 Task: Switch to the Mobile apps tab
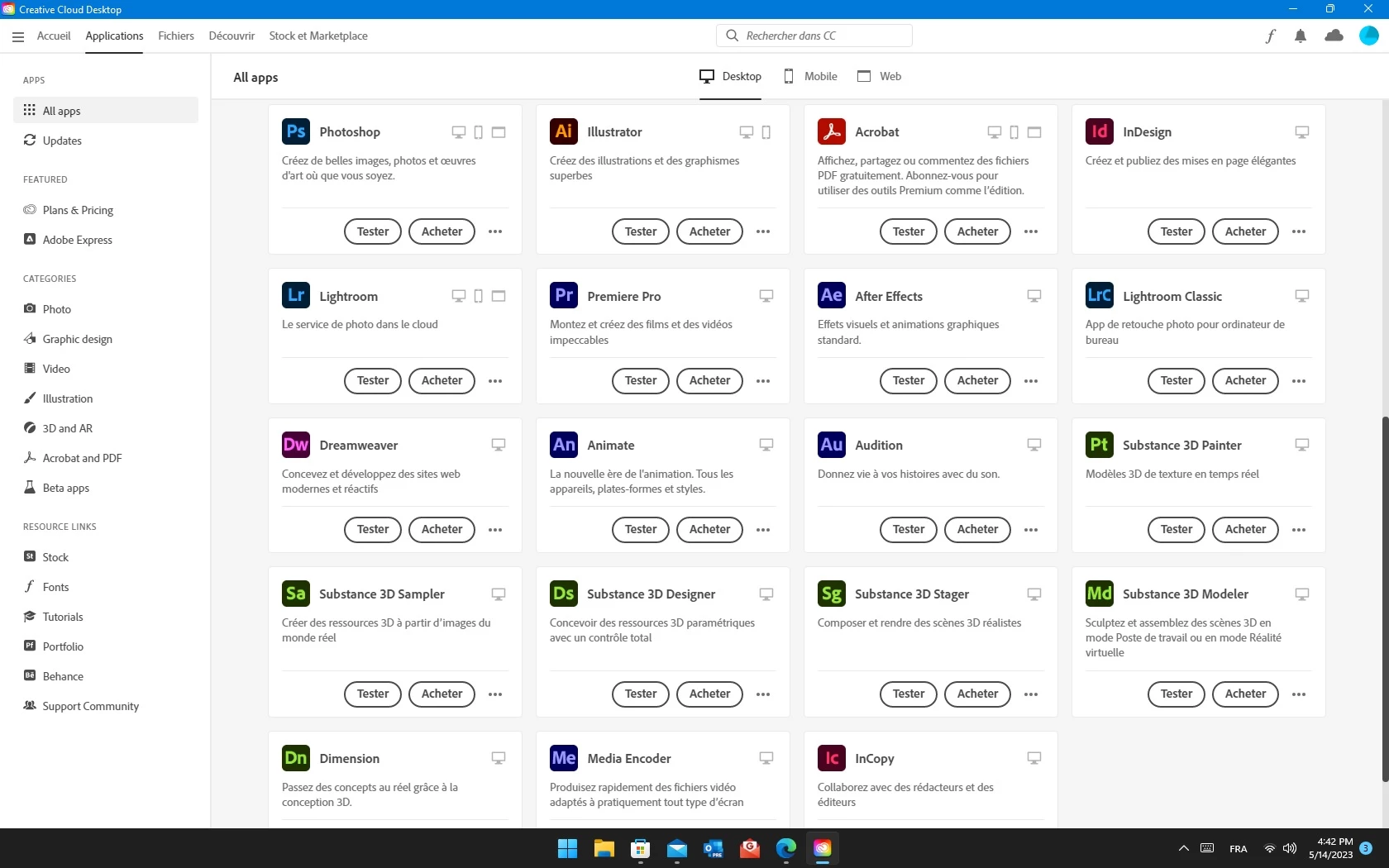810,76
